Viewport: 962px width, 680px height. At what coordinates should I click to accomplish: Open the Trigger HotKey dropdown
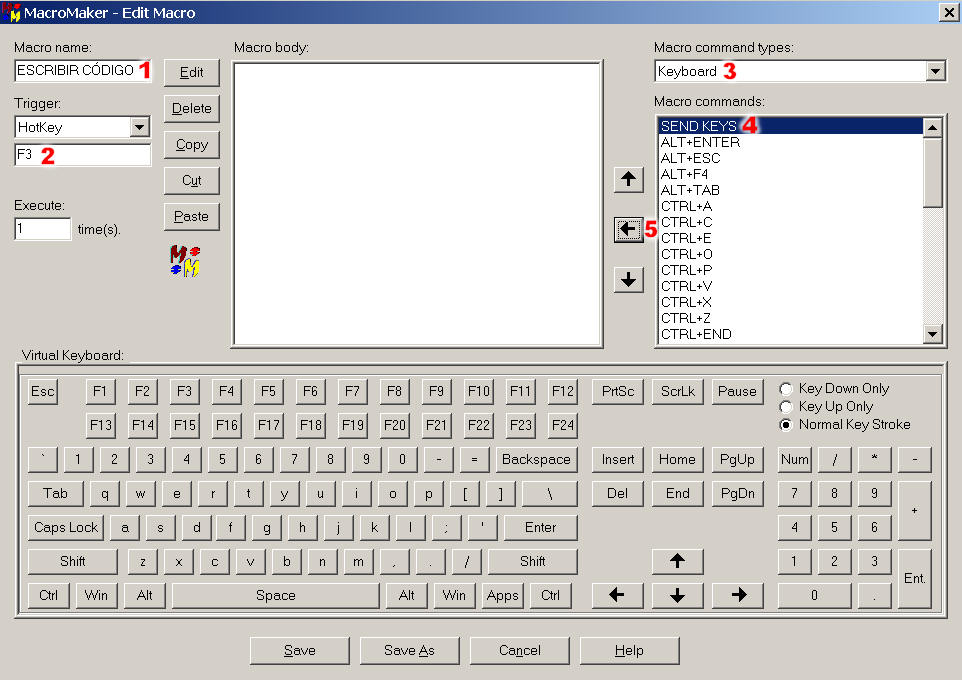(x=140, y=127)
